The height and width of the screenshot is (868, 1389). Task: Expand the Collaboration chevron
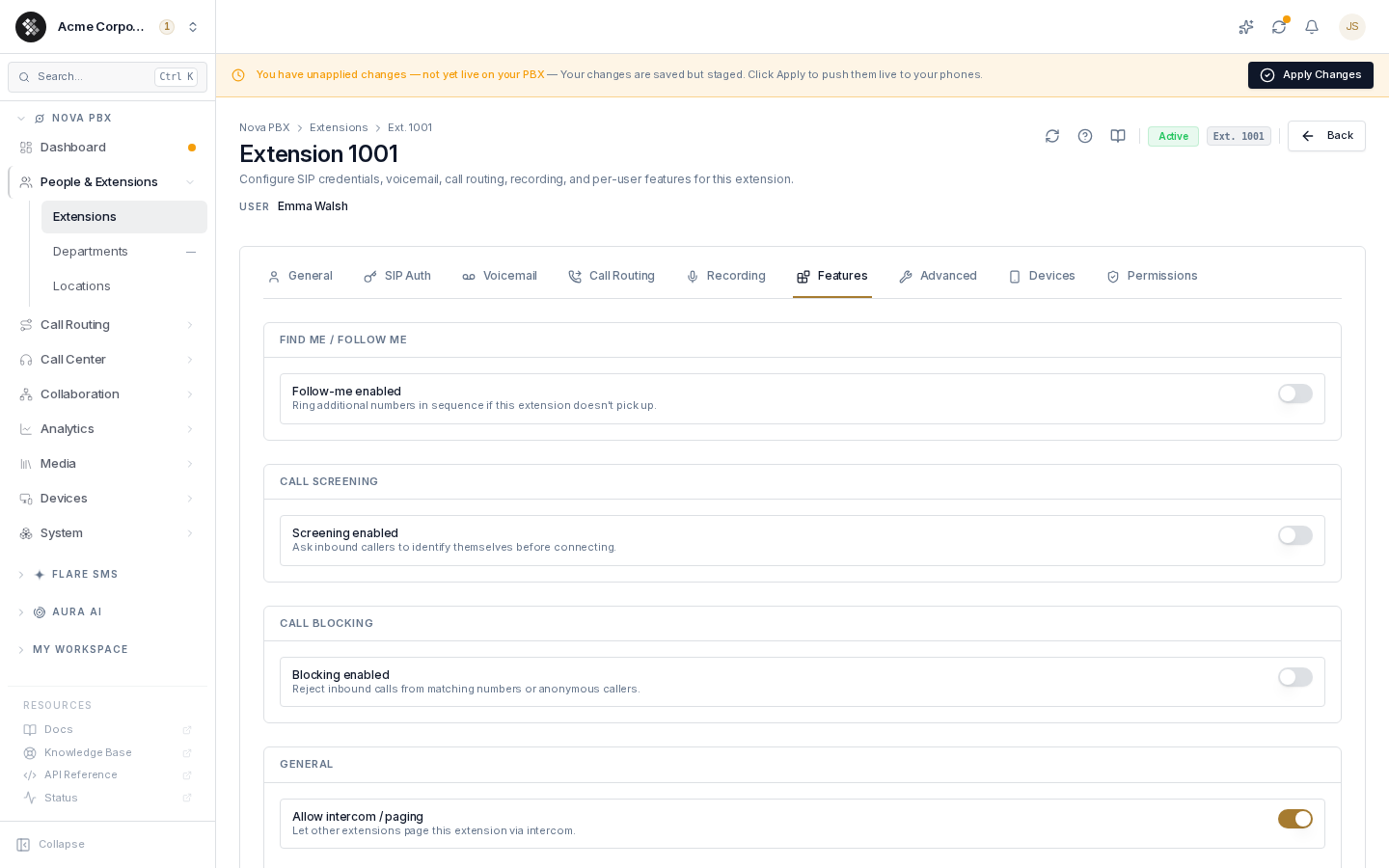point(190,394)
